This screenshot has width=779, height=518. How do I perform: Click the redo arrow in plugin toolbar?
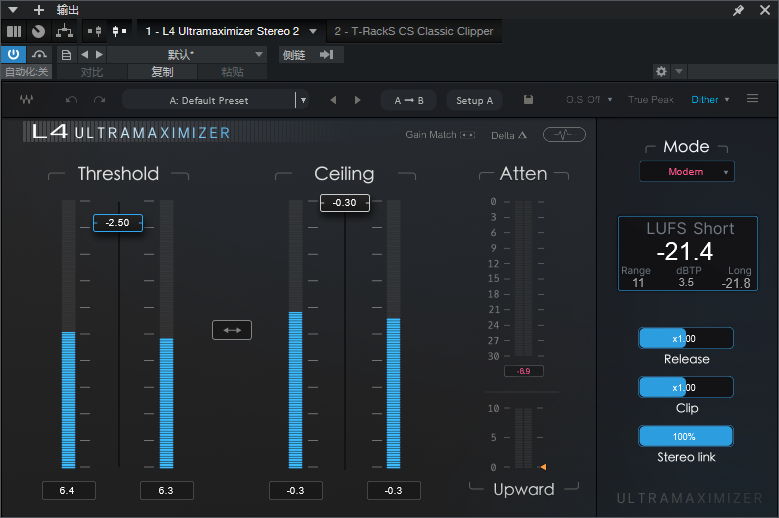point(99,100)
